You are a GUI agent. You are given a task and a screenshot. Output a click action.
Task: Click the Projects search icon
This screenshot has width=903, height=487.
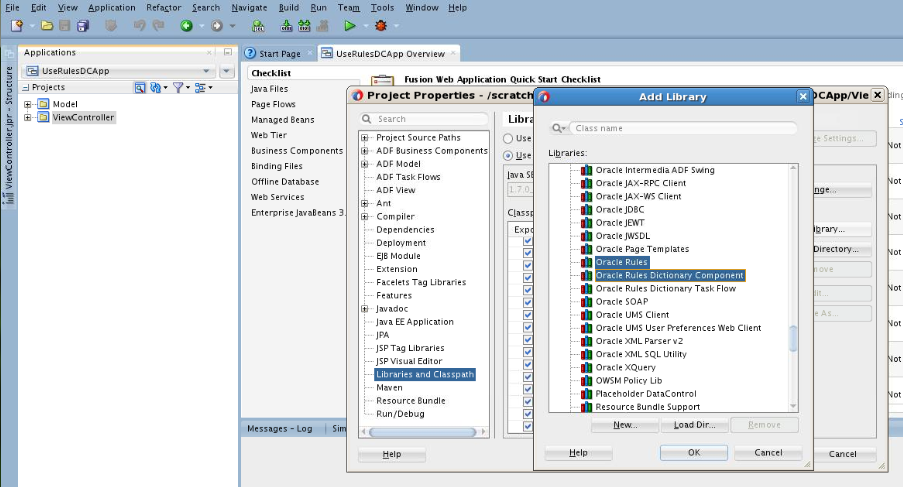point(139,87)
